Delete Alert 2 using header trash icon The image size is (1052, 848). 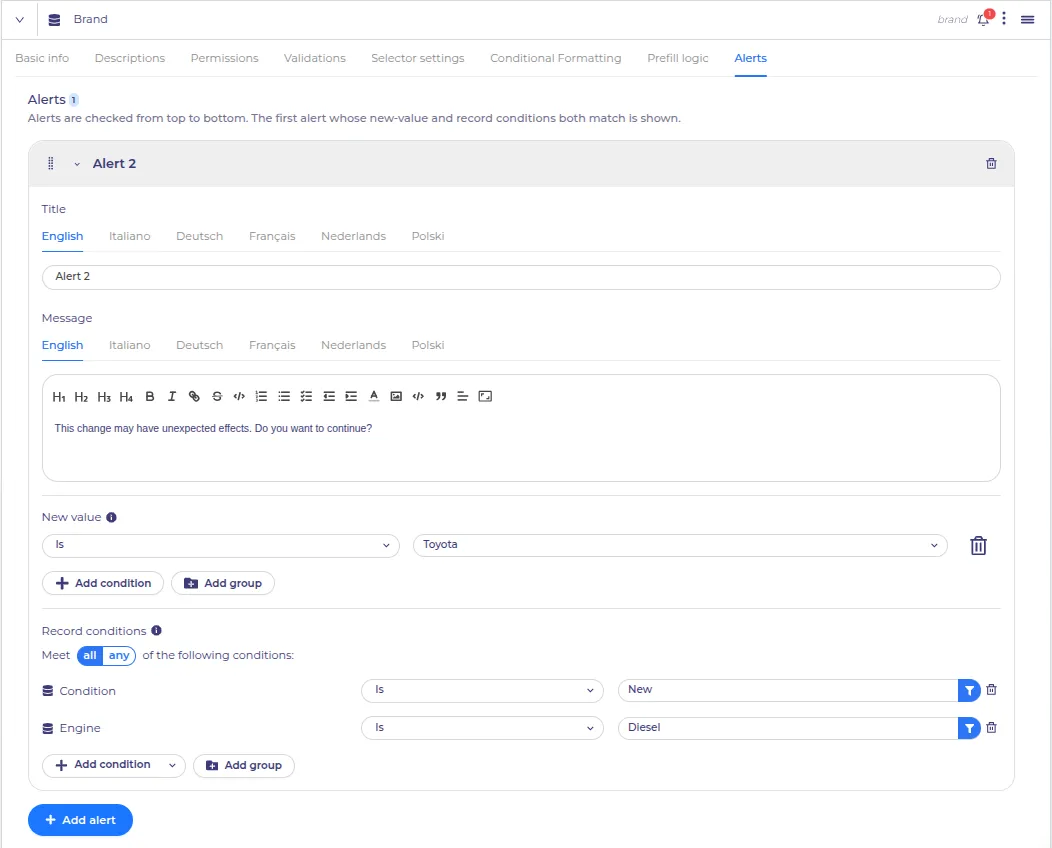[x=991, y=164]
